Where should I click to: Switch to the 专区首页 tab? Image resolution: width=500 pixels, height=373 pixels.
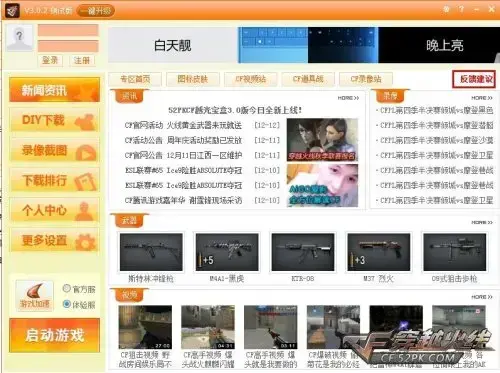pyautogui.click(x=135, y=79)
